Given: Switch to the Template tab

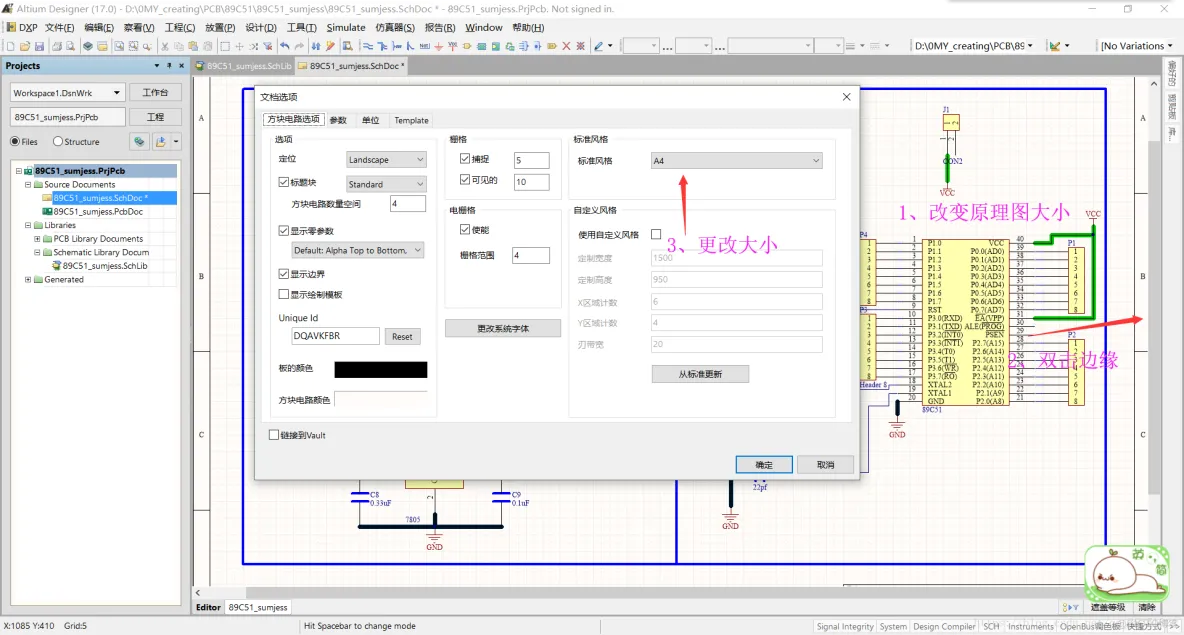Looking at the screenshot, I should tap(411, 120).
